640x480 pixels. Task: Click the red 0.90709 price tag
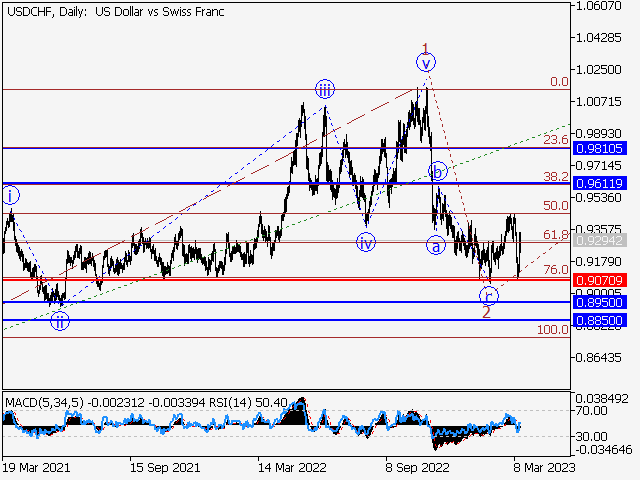click(x=600, y=280)
